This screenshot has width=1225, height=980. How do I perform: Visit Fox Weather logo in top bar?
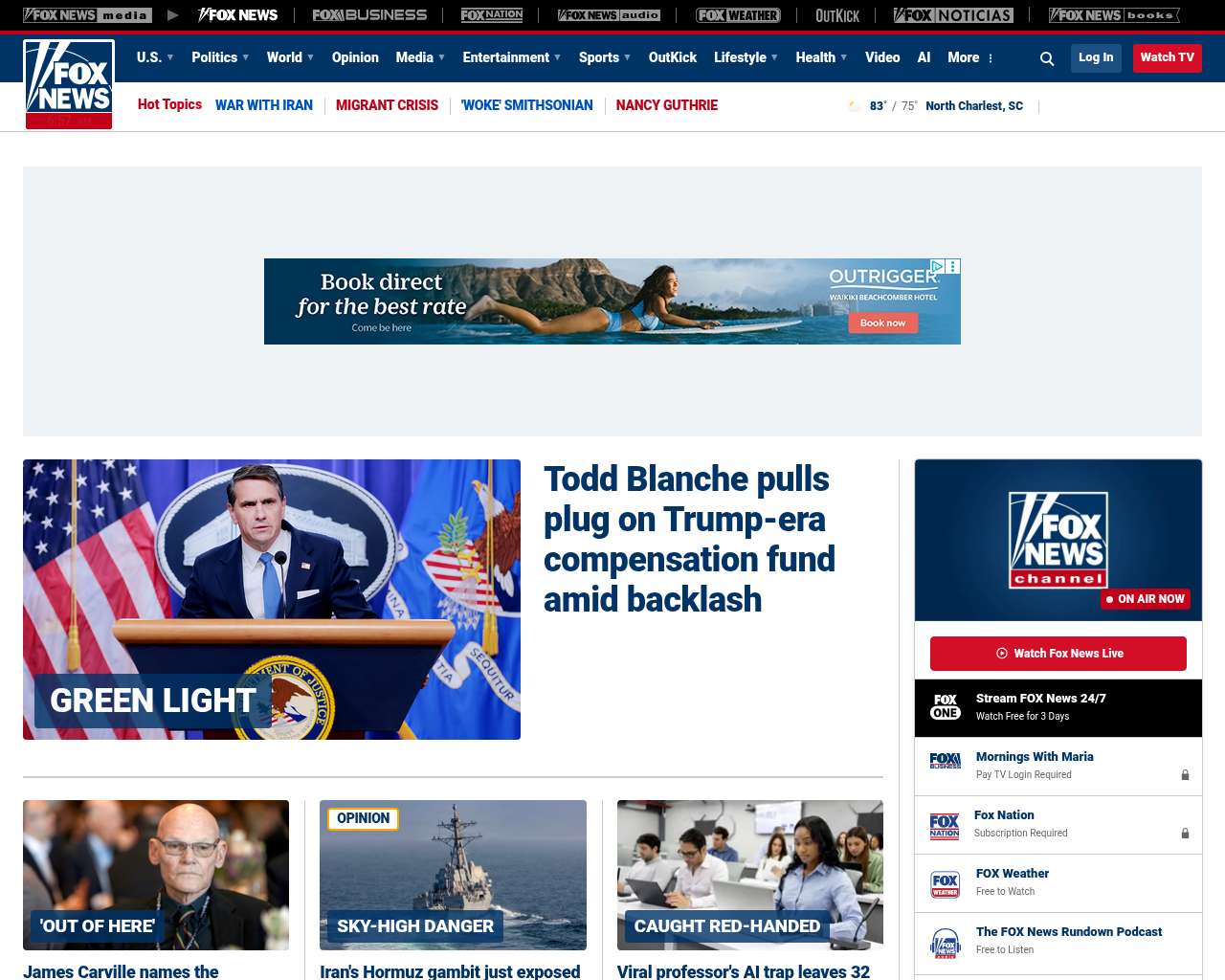click(738, 15)
